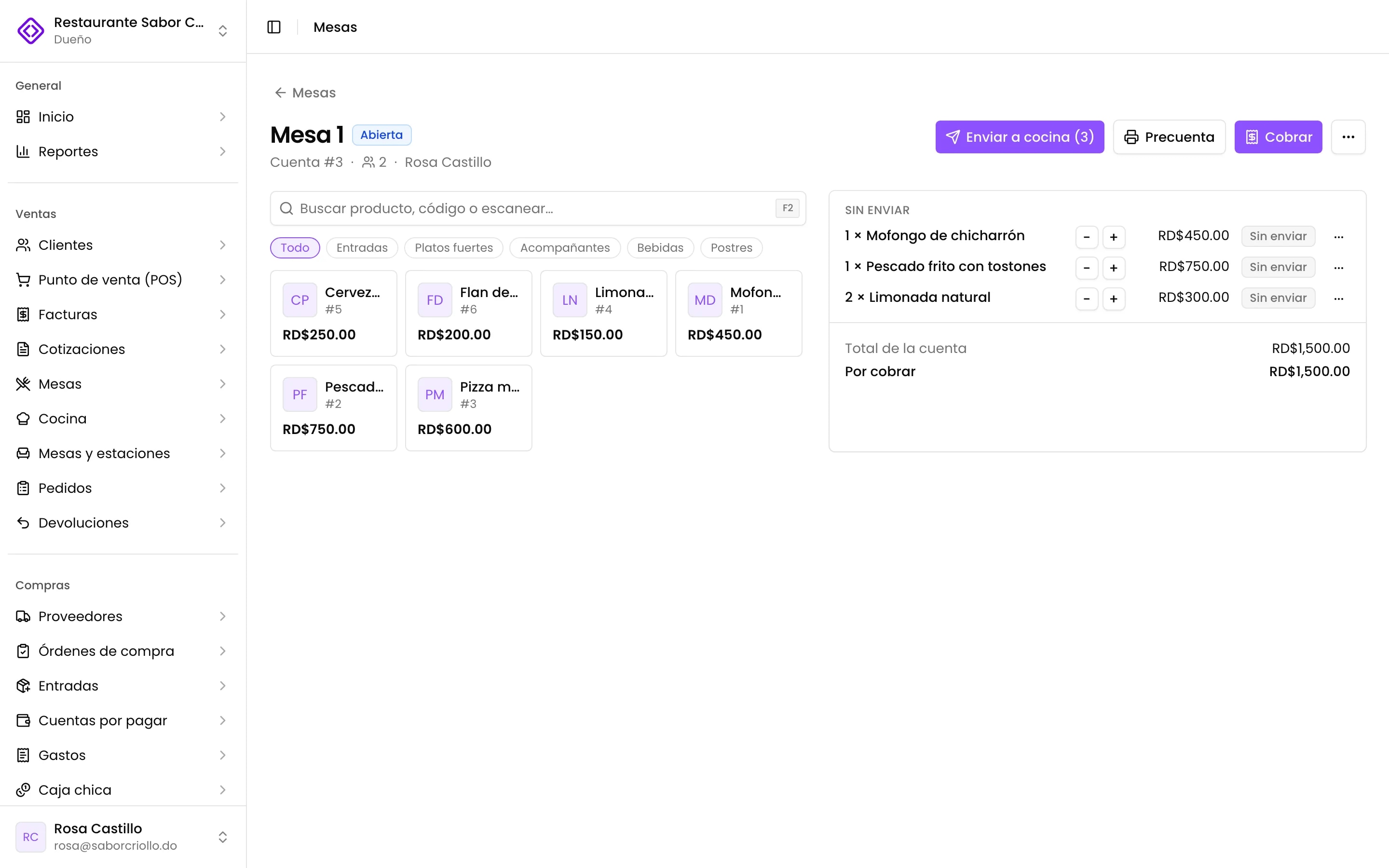Click the Cobrar button
Image resolution: width=1389 pixels, height=868 pixels.
pos(1278,136)
